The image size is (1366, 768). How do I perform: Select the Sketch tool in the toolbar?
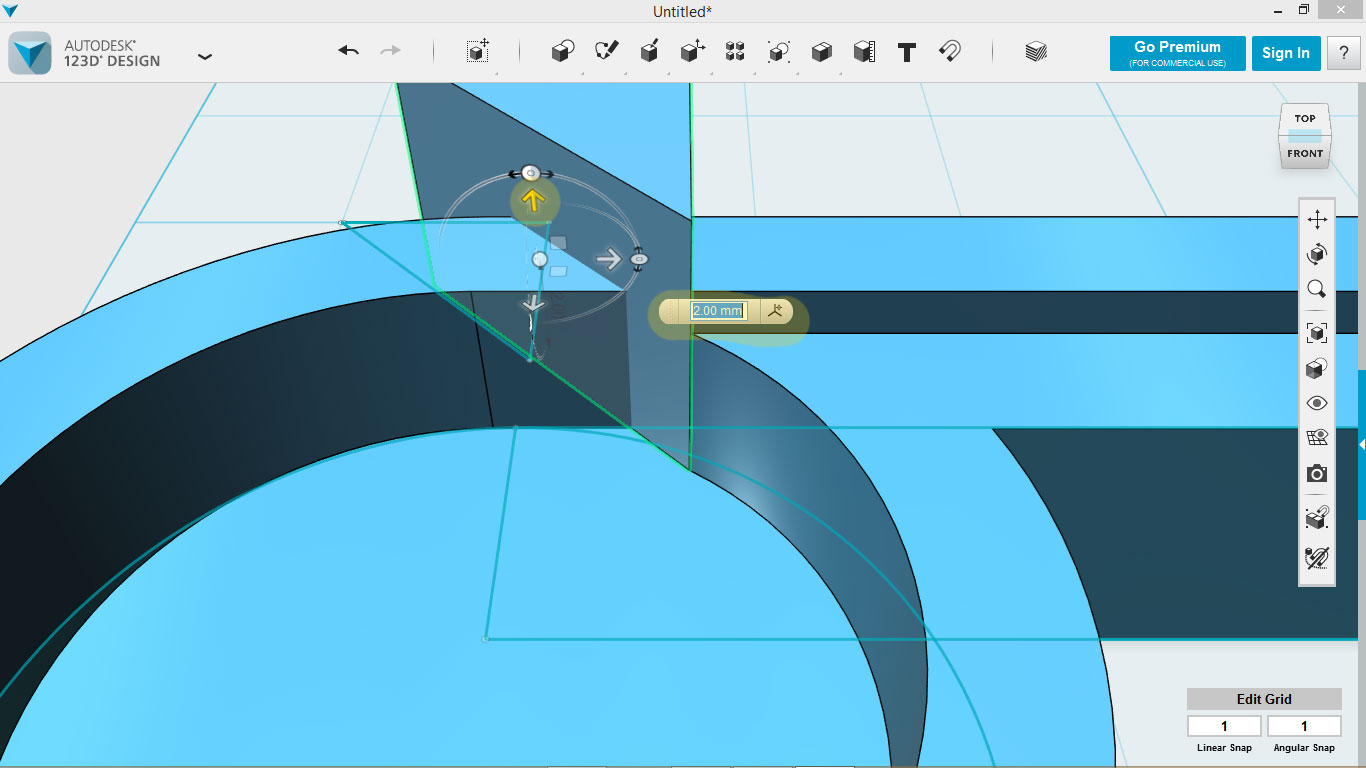pos(604,52)
